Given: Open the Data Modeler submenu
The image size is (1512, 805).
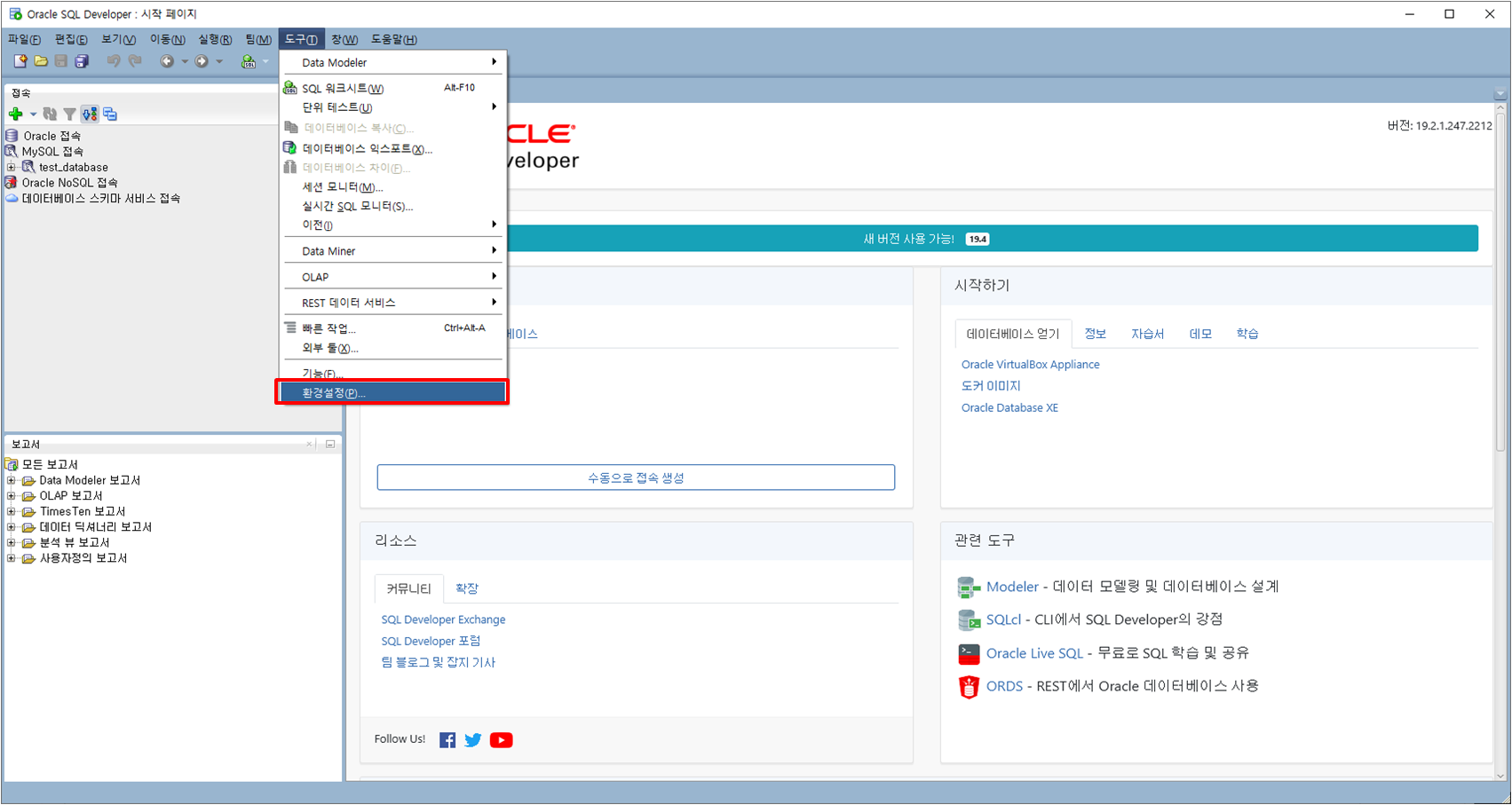Looking at the screenshot, I should click(x=392, y=62).
